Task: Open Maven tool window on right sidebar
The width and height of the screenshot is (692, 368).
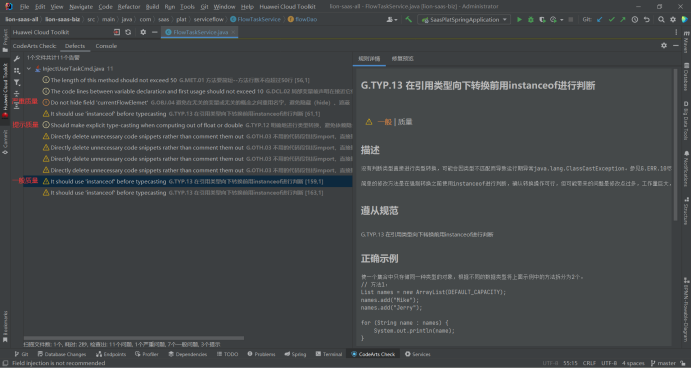Action: (686, 42)
